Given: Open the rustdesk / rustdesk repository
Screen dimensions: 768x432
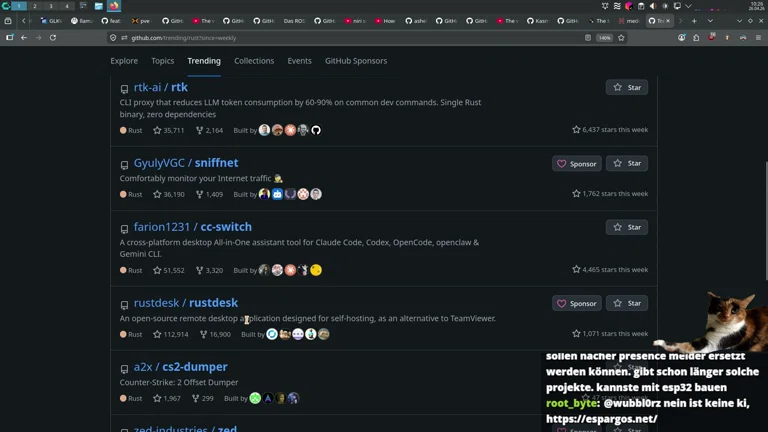Looking at the screenshot, I should pyautogui.click(x=213, y=303).
